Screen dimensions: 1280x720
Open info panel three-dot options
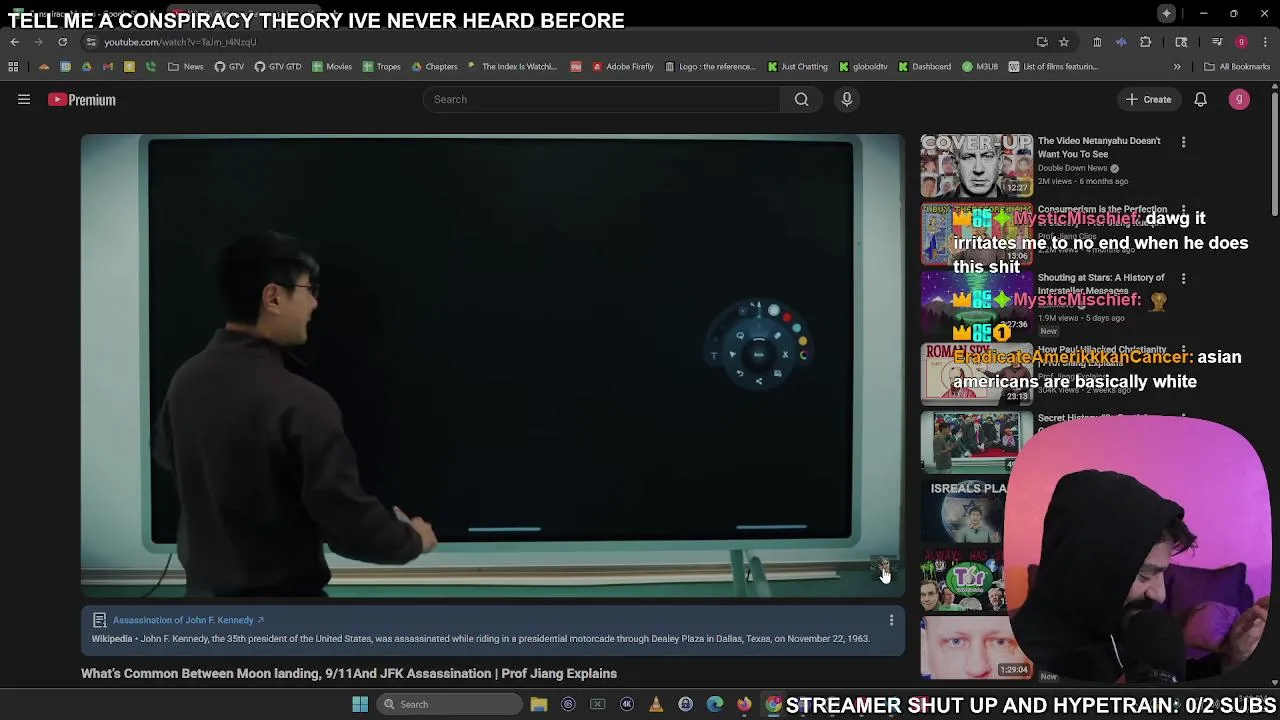[891, 621]
